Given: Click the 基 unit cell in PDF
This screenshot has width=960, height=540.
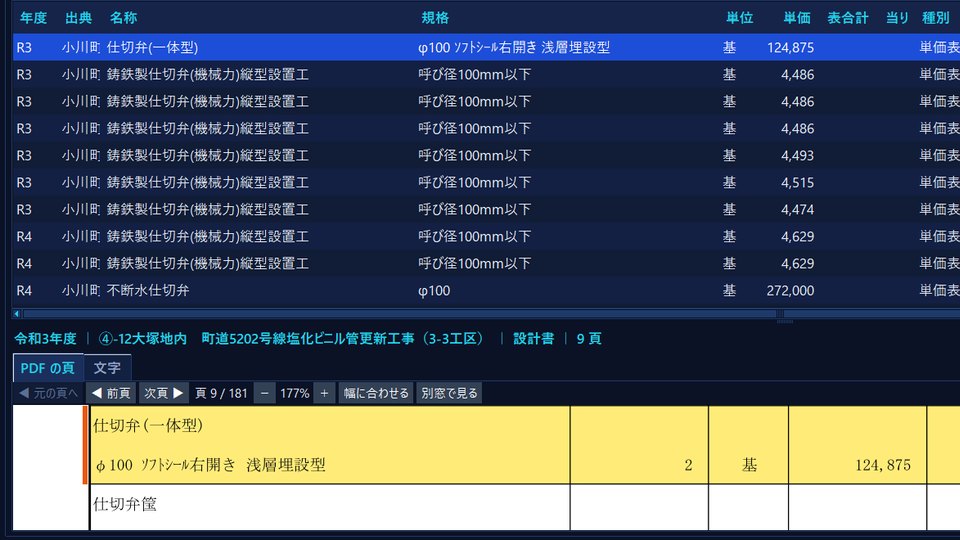Looking at the screenshot, I should click(x=749, y=465).
